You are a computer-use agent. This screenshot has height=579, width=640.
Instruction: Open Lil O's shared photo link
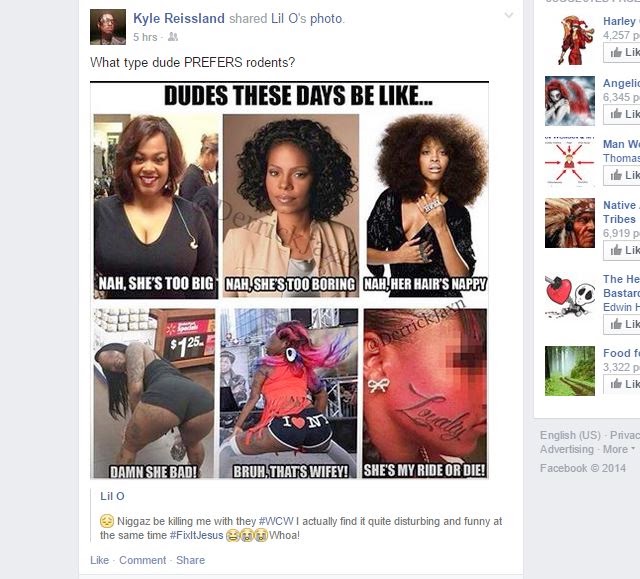tap(307, 19)
